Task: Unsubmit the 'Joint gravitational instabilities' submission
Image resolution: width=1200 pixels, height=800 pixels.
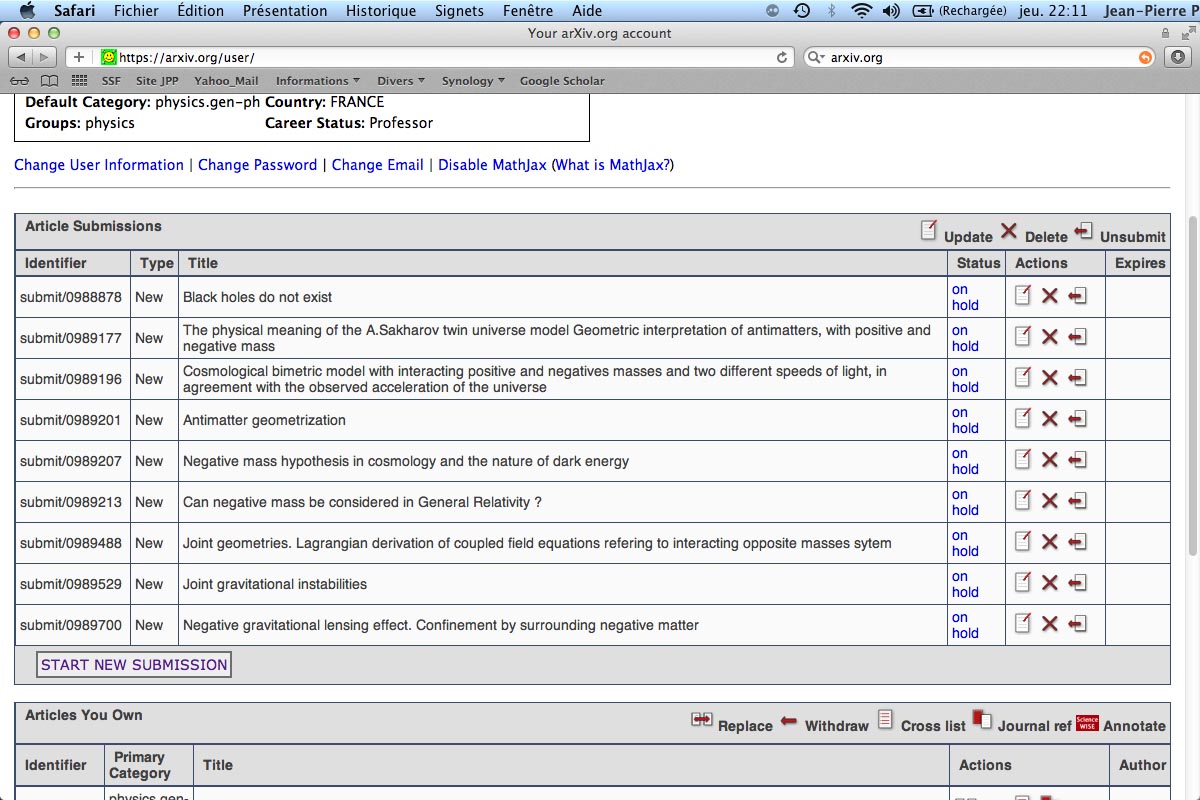Action: [x=1077, y=584]
